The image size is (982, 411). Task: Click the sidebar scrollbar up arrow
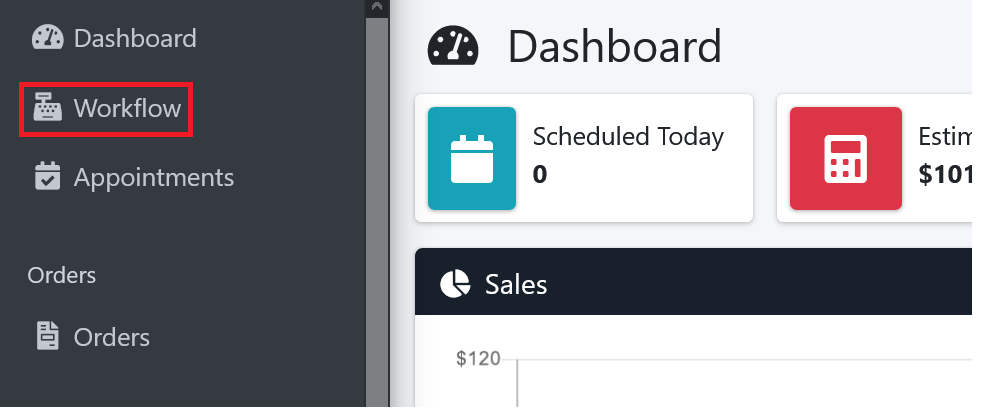pos(377,7)
